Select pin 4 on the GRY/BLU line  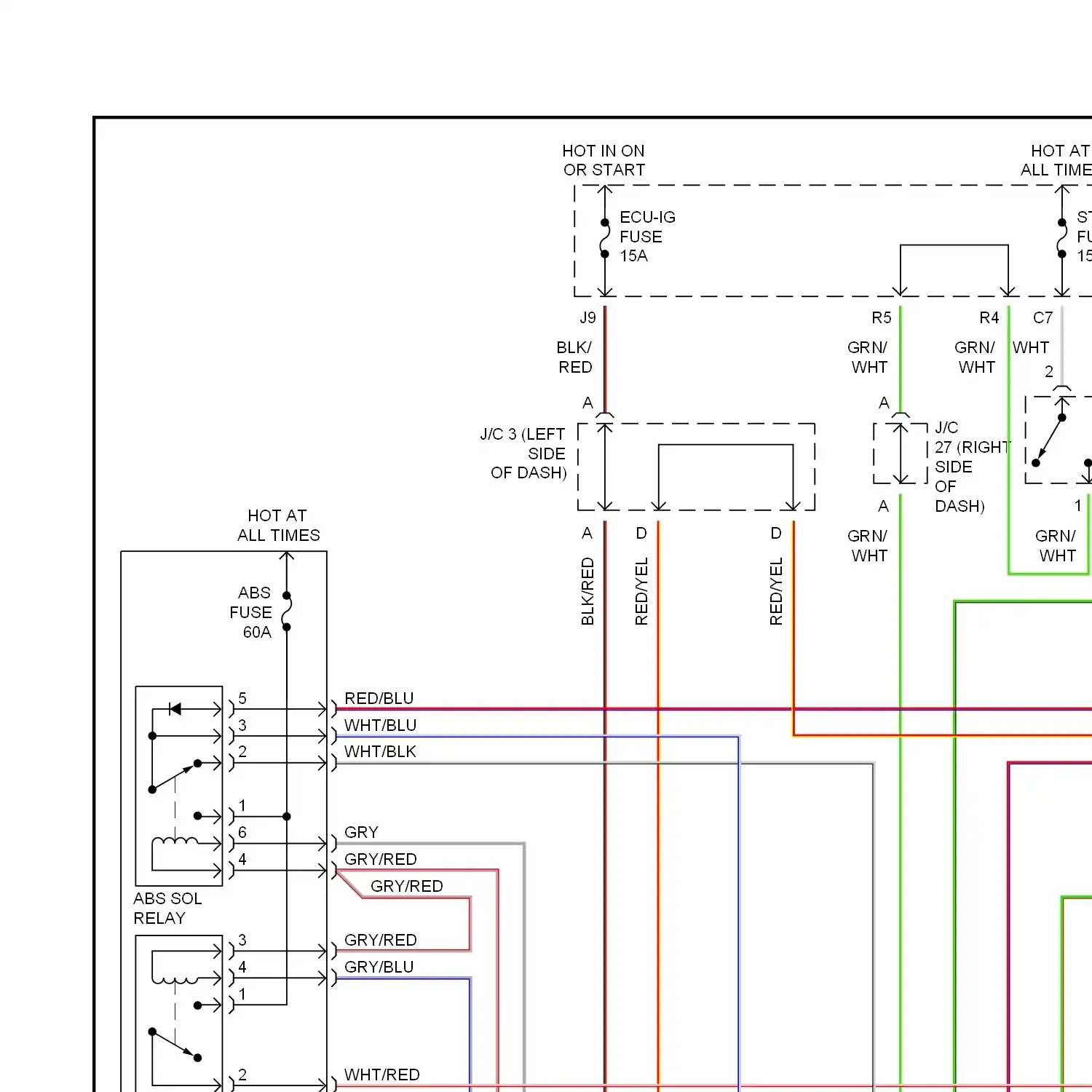click(242, 967)
